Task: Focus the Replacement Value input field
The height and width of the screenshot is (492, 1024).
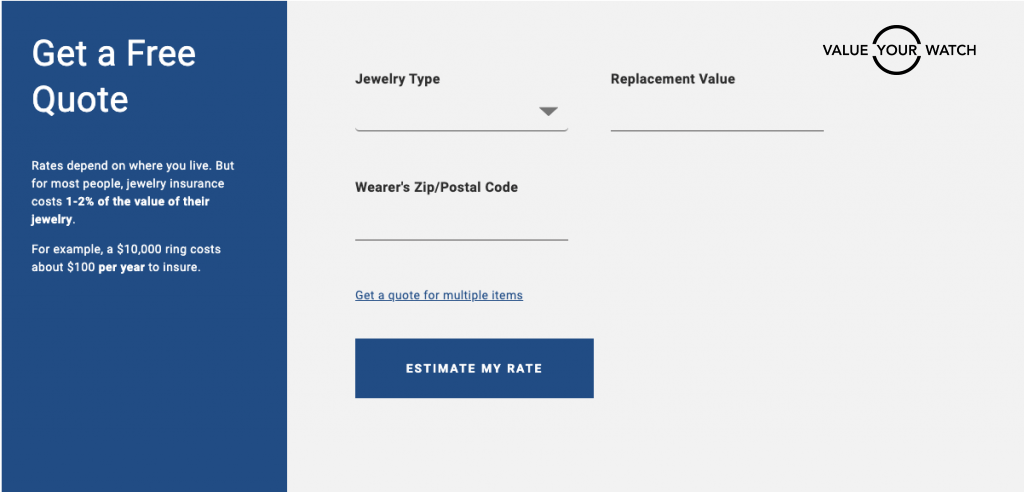Action: (717, 114)
